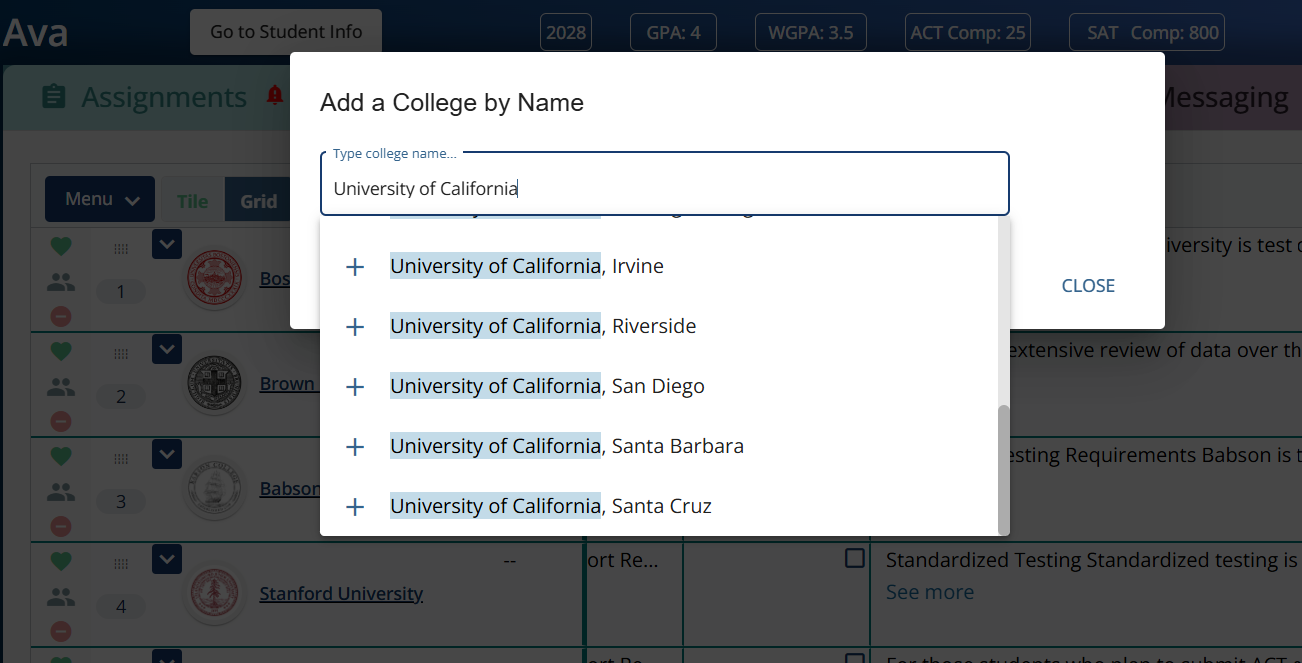
Task: Click the drag handle above rank 3
Action: click(x=121, y=459)
